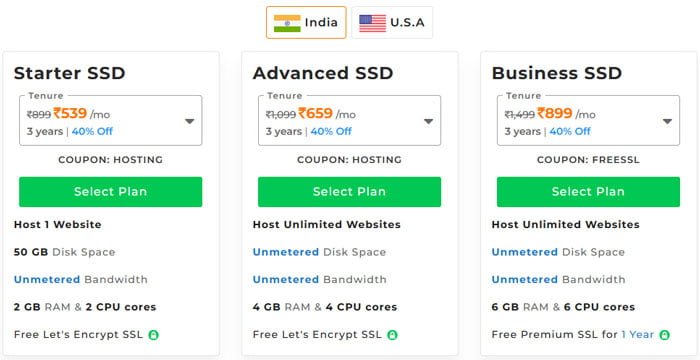
Task: Switch server location to India
Action: tap(306, 22)
